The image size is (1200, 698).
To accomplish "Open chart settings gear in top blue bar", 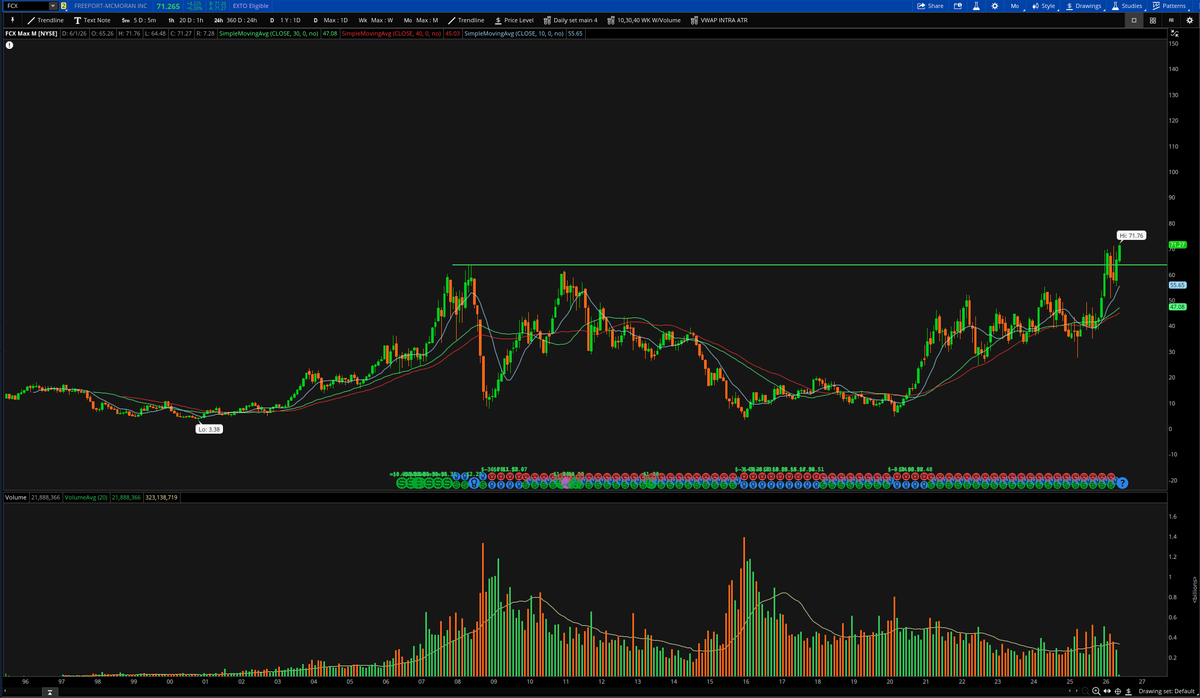I will 994,6.
